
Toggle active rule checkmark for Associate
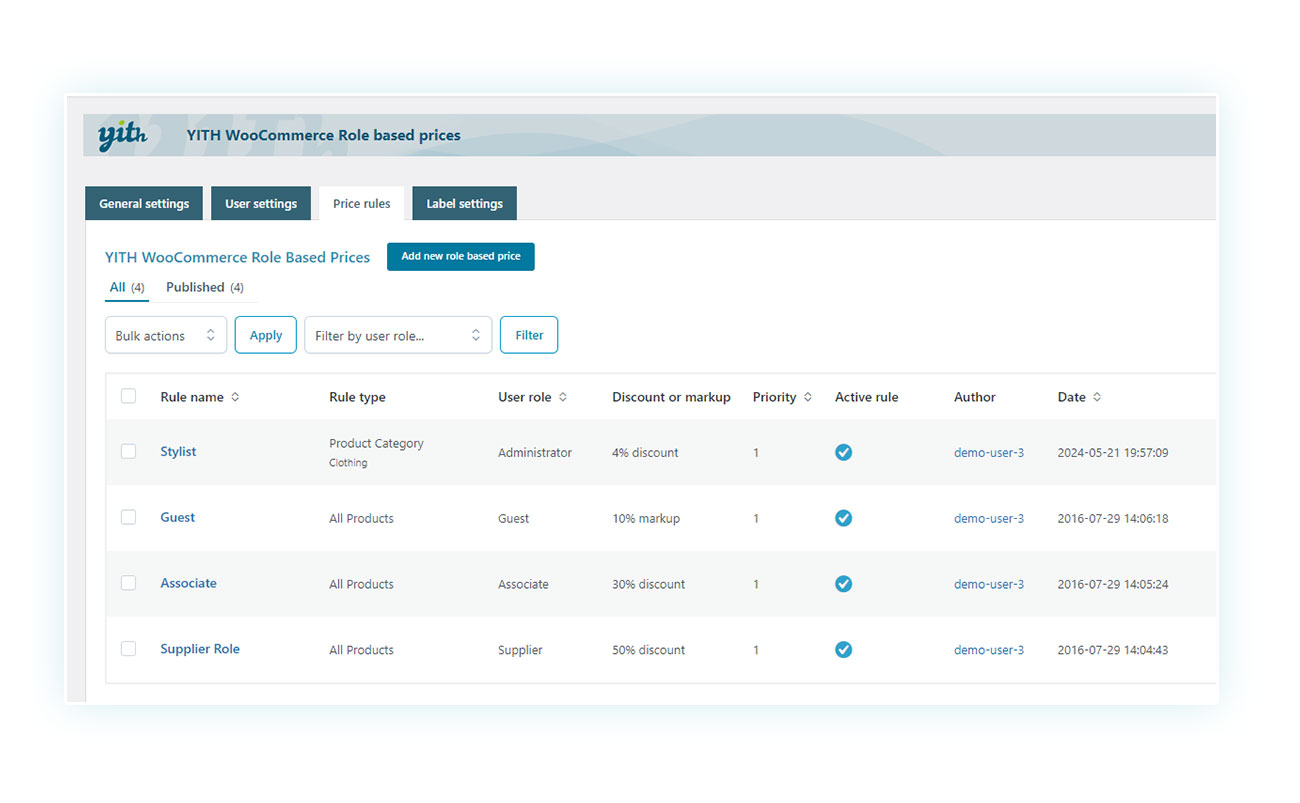tap(843, 584)
